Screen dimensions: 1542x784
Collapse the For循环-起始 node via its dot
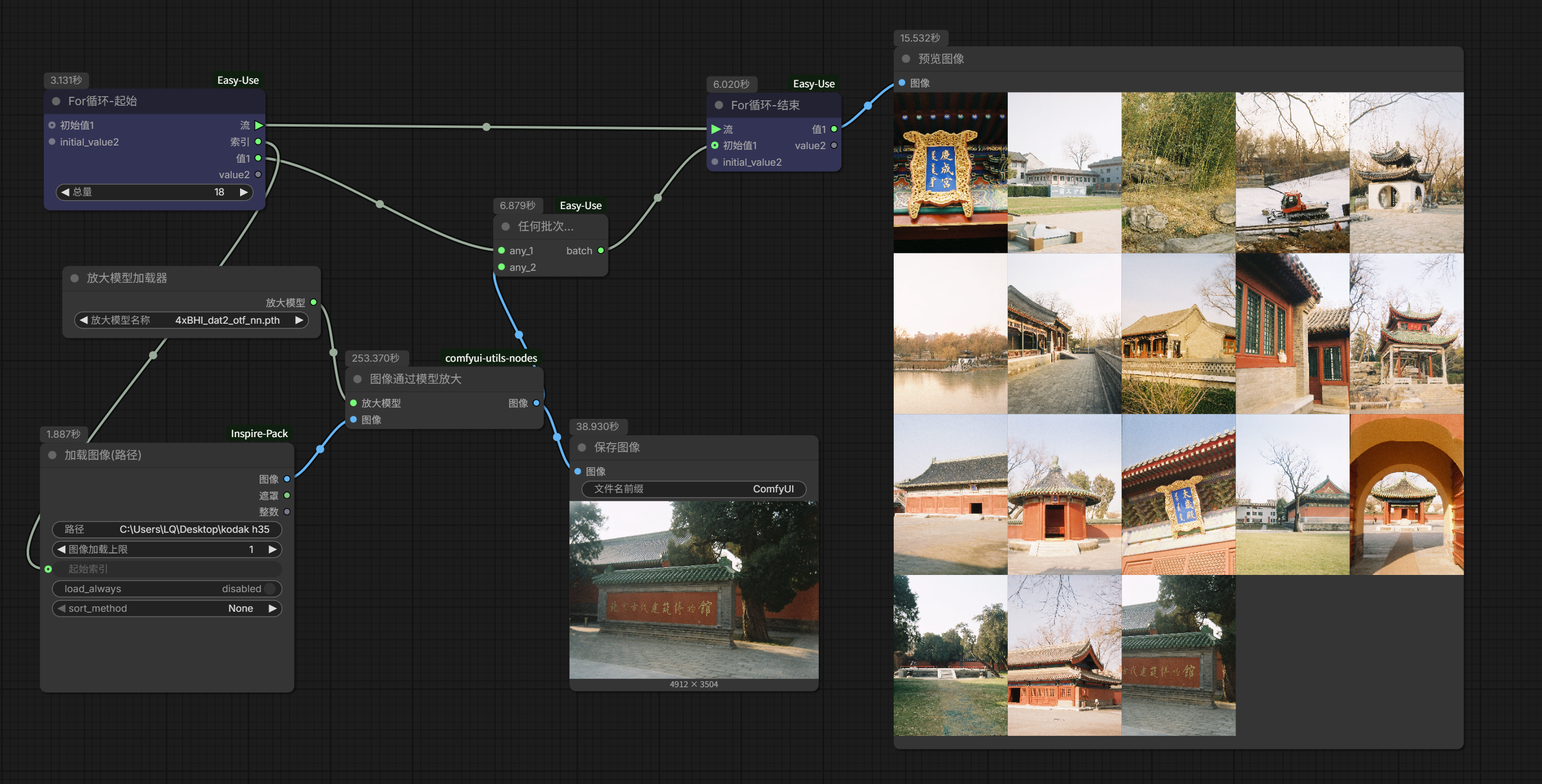tap(56, 101)
